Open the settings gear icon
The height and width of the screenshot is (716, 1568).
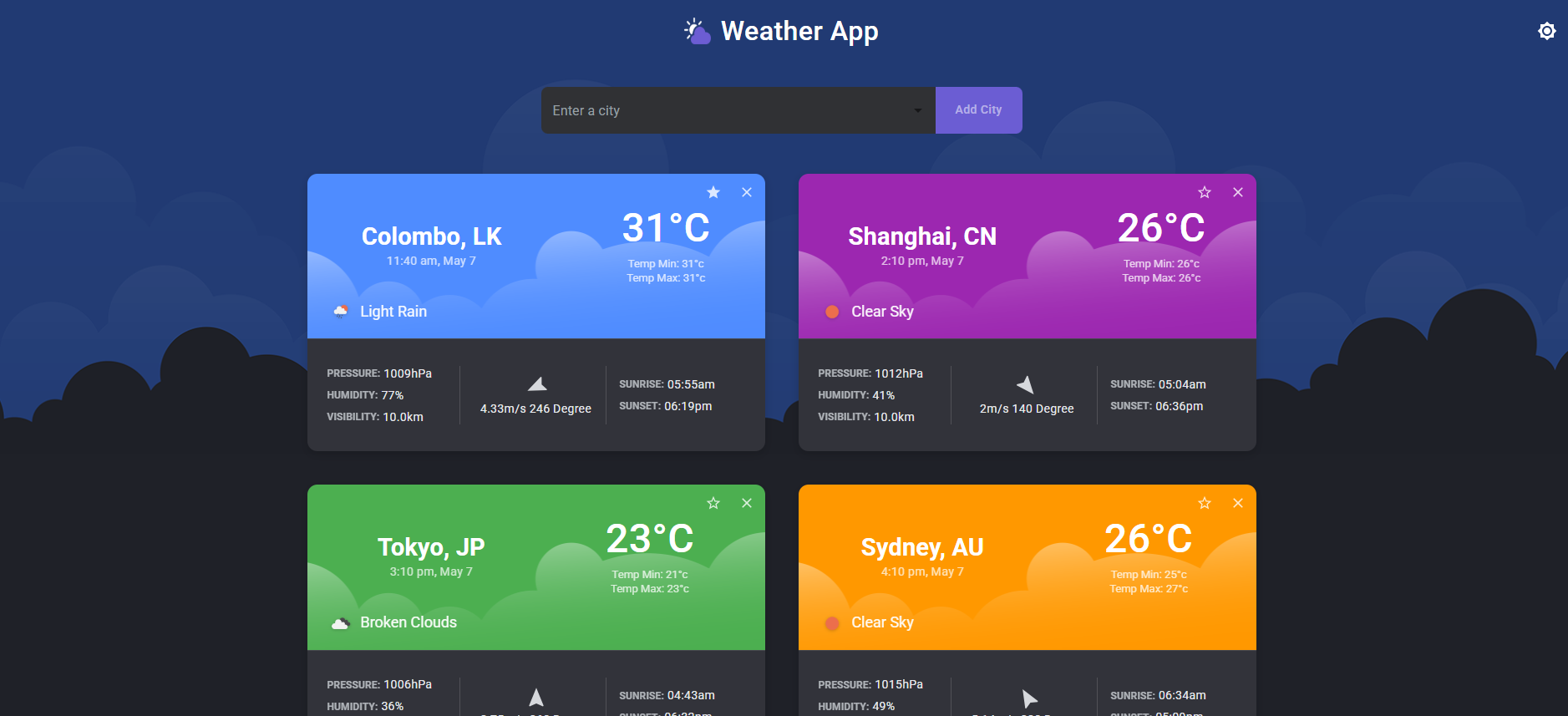point(1546,31)
